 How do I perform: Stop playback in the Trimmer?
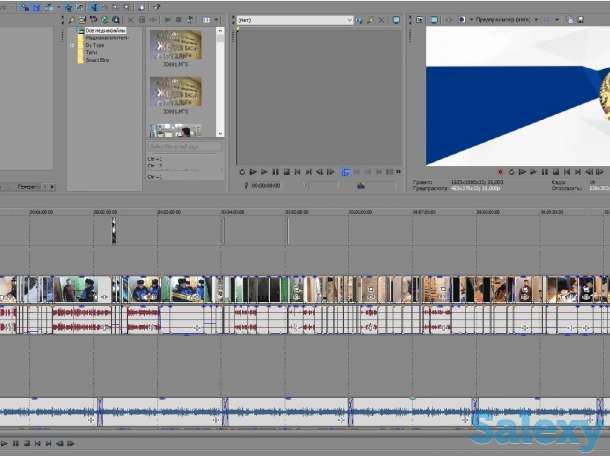287,172
